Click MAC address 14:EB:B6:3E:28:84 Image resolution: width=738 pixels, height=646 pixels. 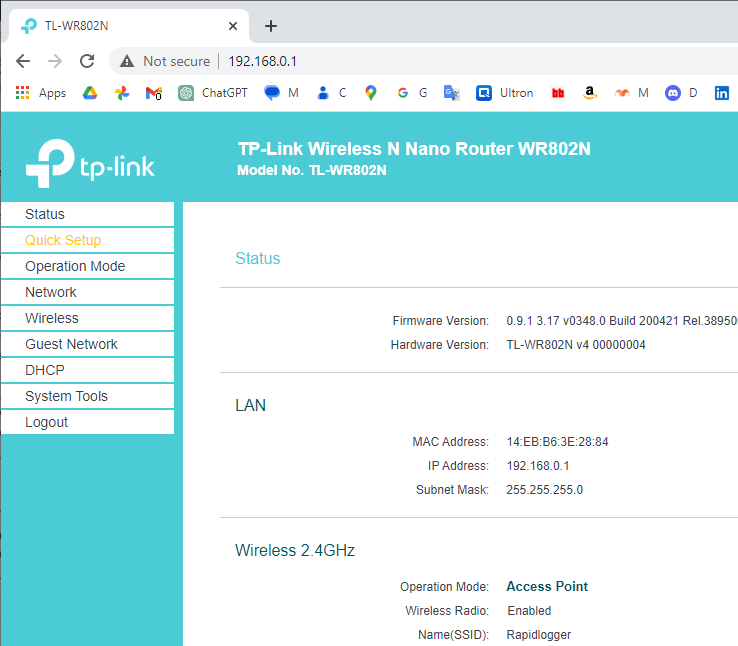[x=557, y=442]
